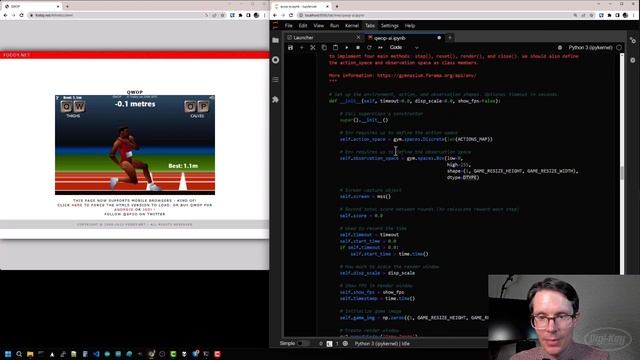Viewport: 640px width, 360px height.
Task: Restart the kernel with the circular arrow icon
Action: (369, 47)
